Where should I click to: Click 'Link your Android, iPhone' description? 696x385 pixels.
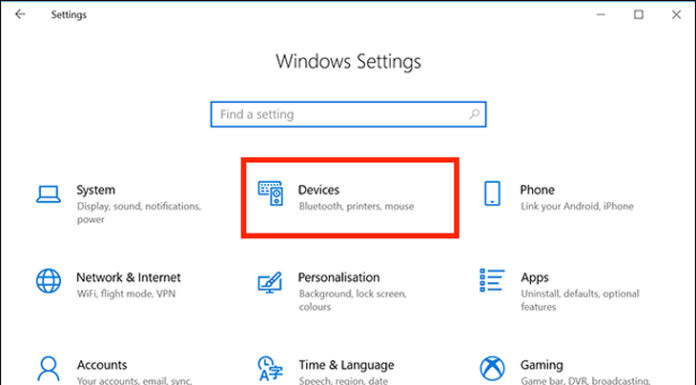point(577,206)
